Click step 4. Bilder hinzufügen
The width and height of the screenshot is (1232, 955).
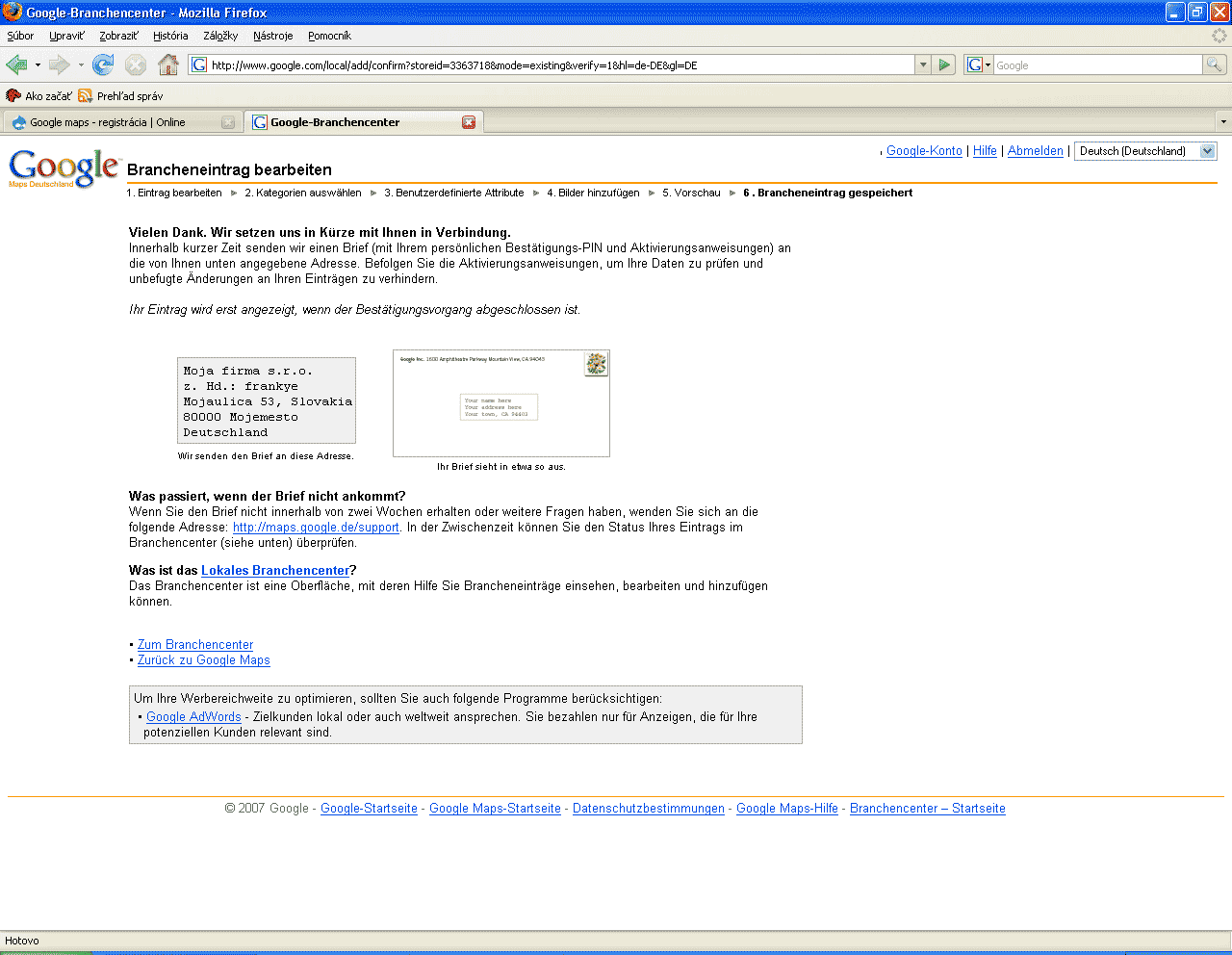[593, 193]
